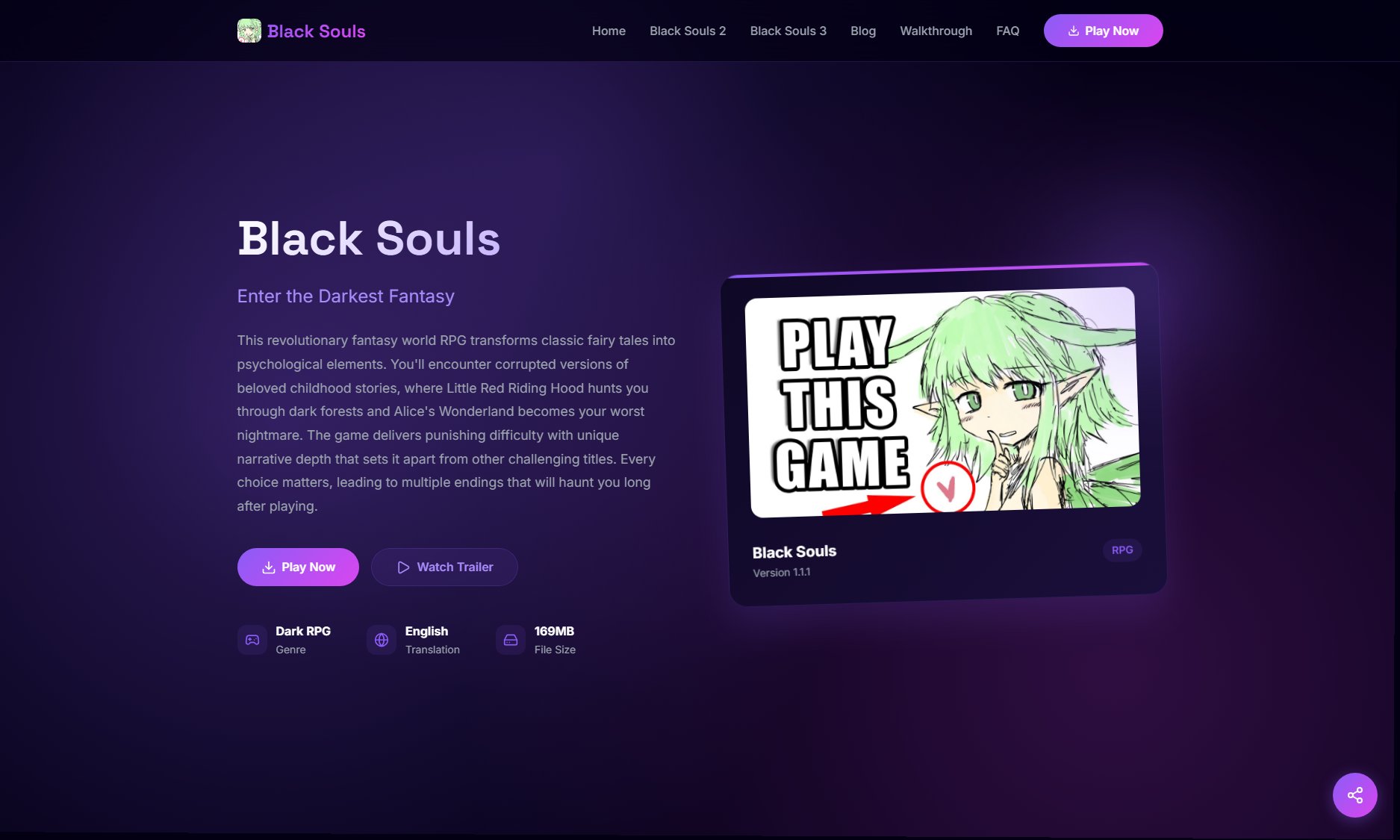Go to Black Souls 2 page
This screenshot has width=1400, height=840.
pyautogui.click(x=688, y=31)
